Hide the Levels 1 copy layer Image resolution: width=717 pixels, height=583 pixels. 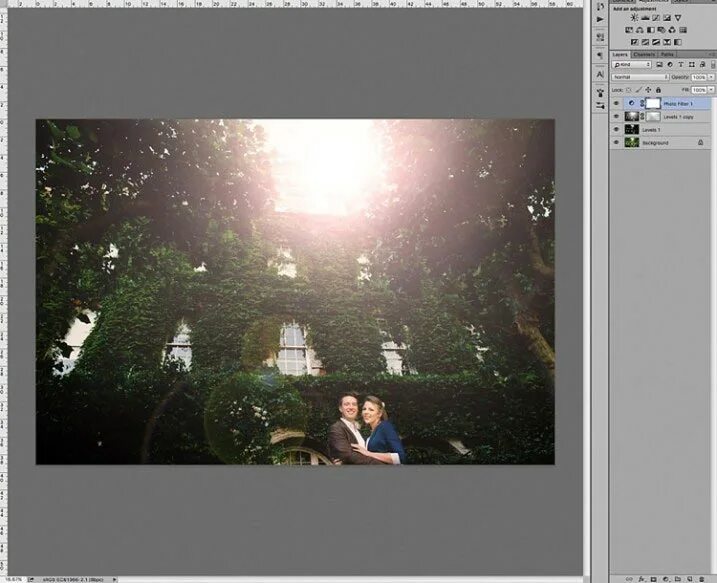pos(616,116)
